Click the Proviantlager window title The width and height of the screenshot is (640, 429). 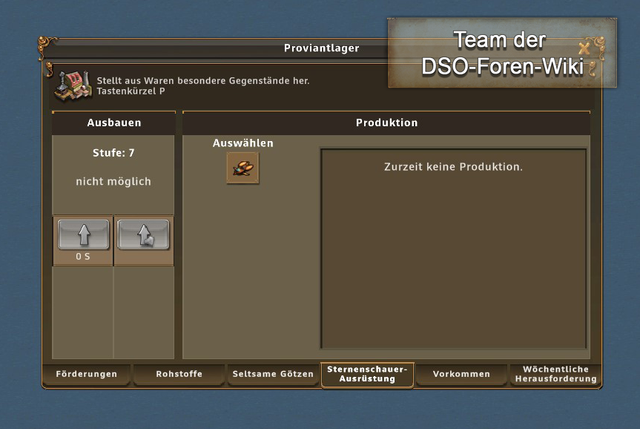coord(322,48)
